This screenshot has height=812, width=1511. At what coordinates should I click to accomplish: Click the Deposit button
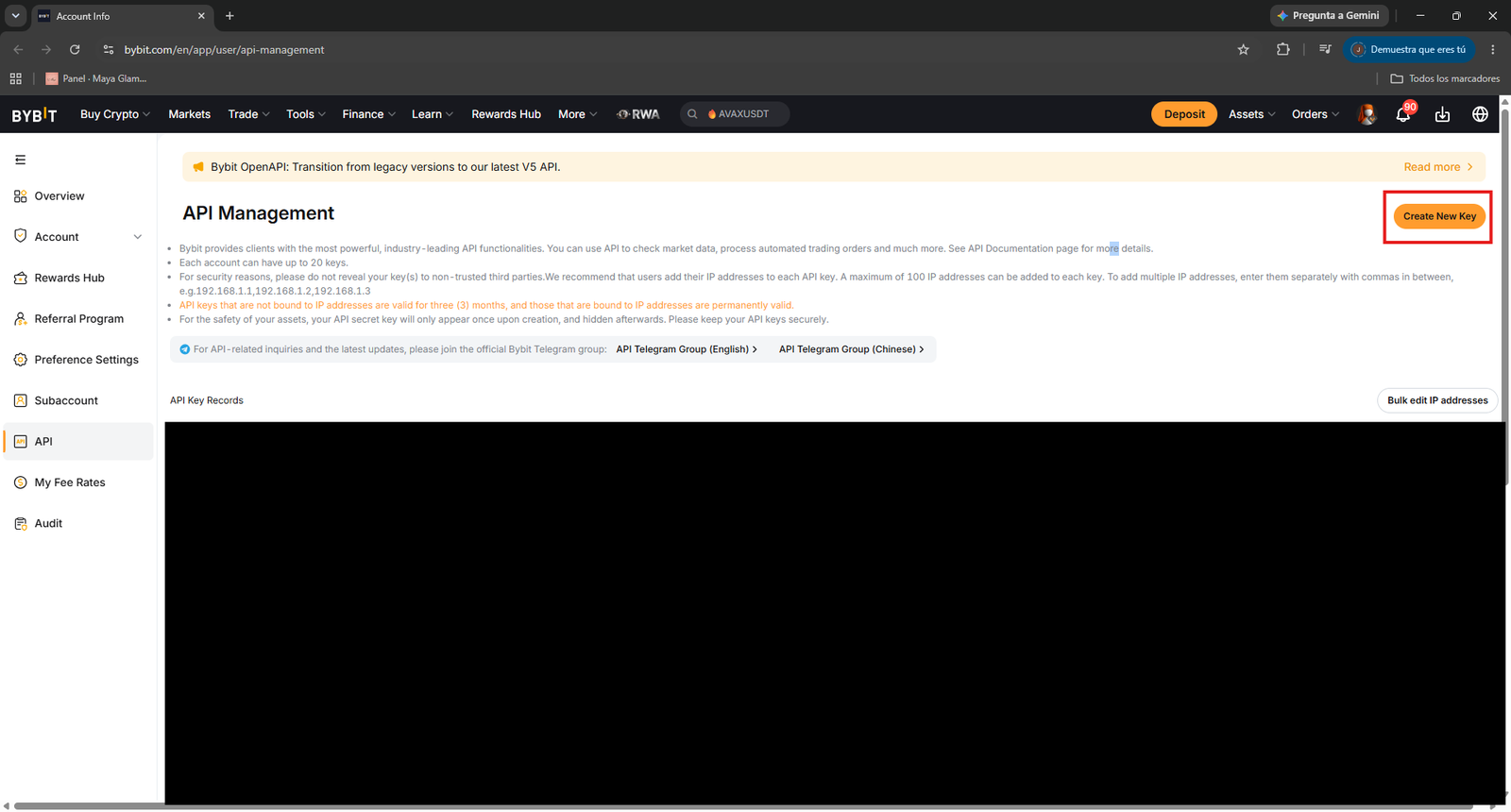point(1184,114)
